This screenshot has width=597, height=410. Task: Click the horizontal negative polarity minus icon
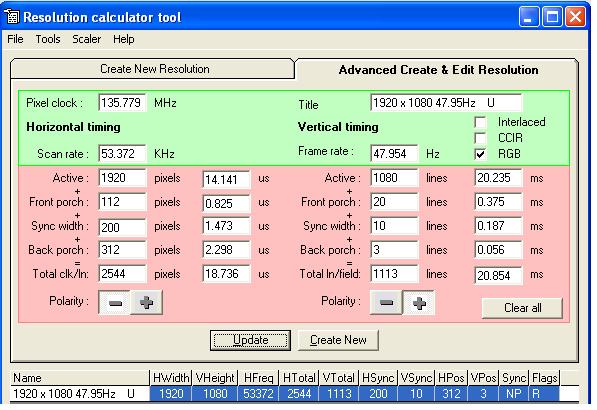pyautogui.click(x=115, y=303)
